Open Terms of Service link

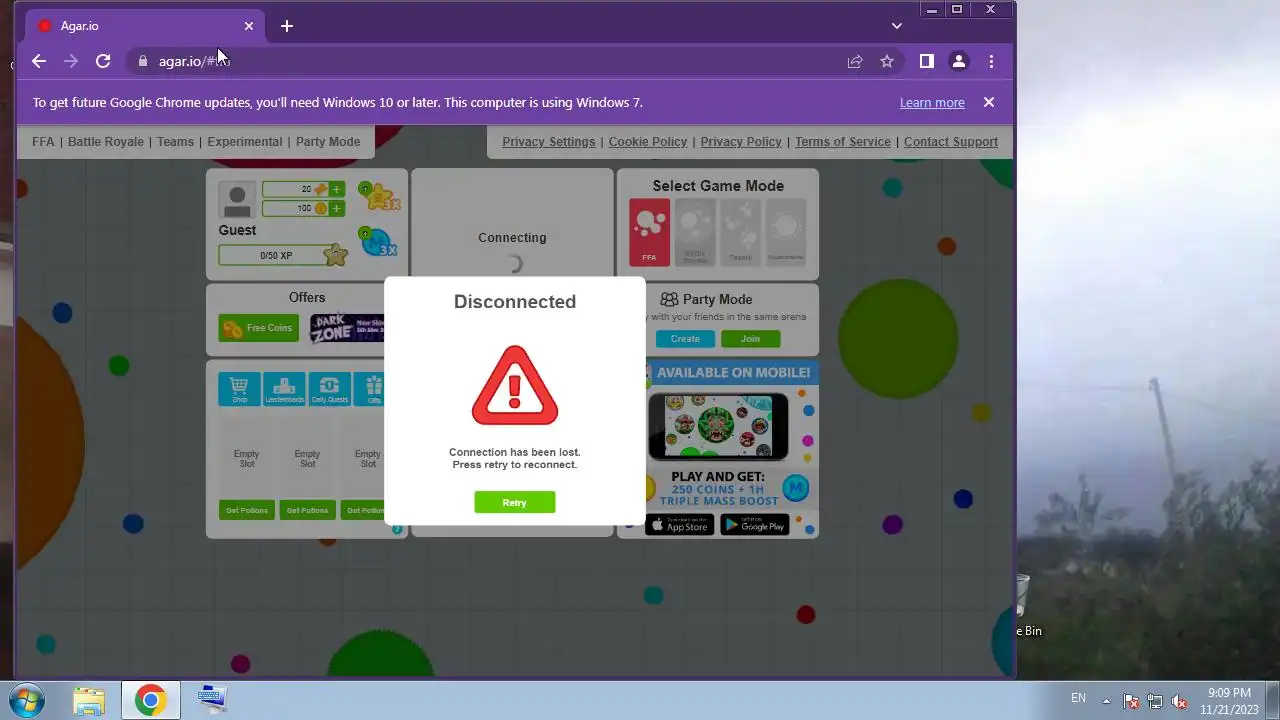(843, 141)
